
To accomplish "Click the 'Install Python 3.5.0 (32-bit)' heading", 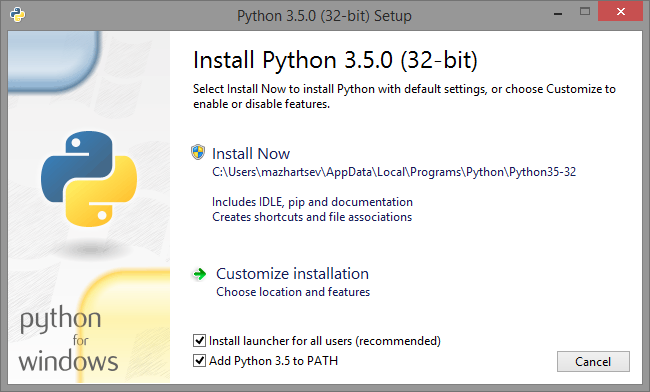I will (x=335, y=60).
